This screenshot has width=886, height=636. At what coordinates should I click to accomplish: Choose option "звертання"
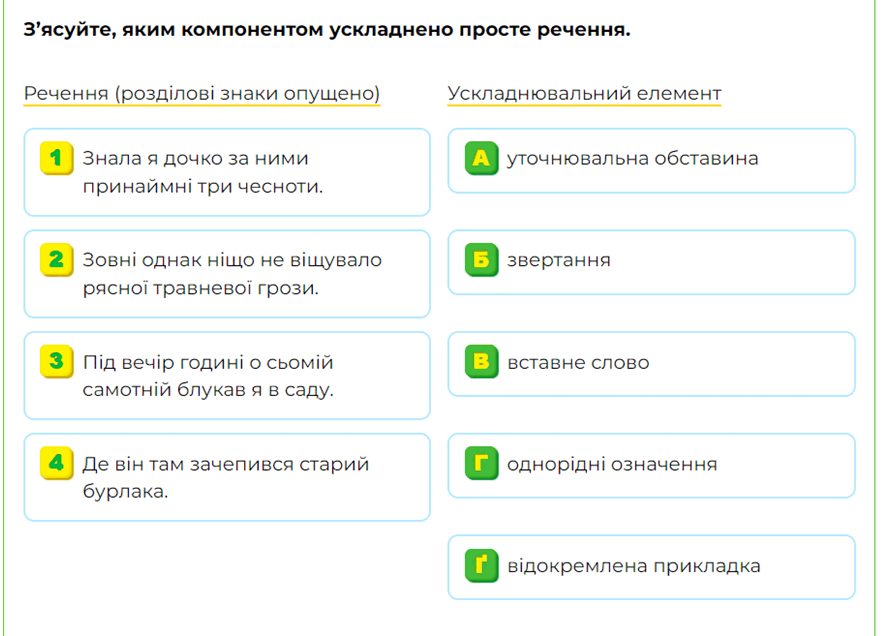(652, 263)
